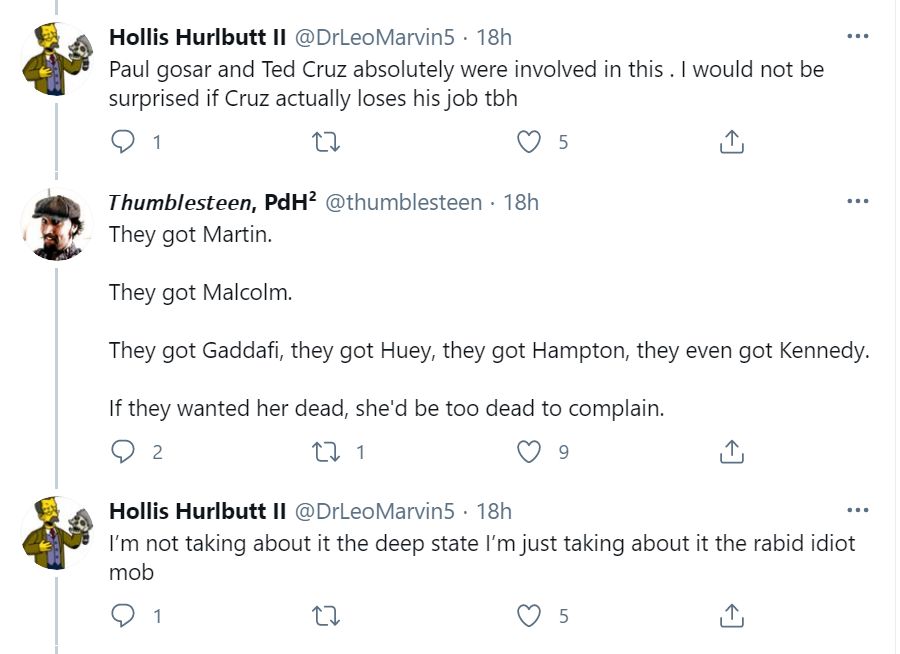This screenshot has width=900, height=654.
Task: Retweet the "rabid idiot mob" tweet
Action: point(326,616)
